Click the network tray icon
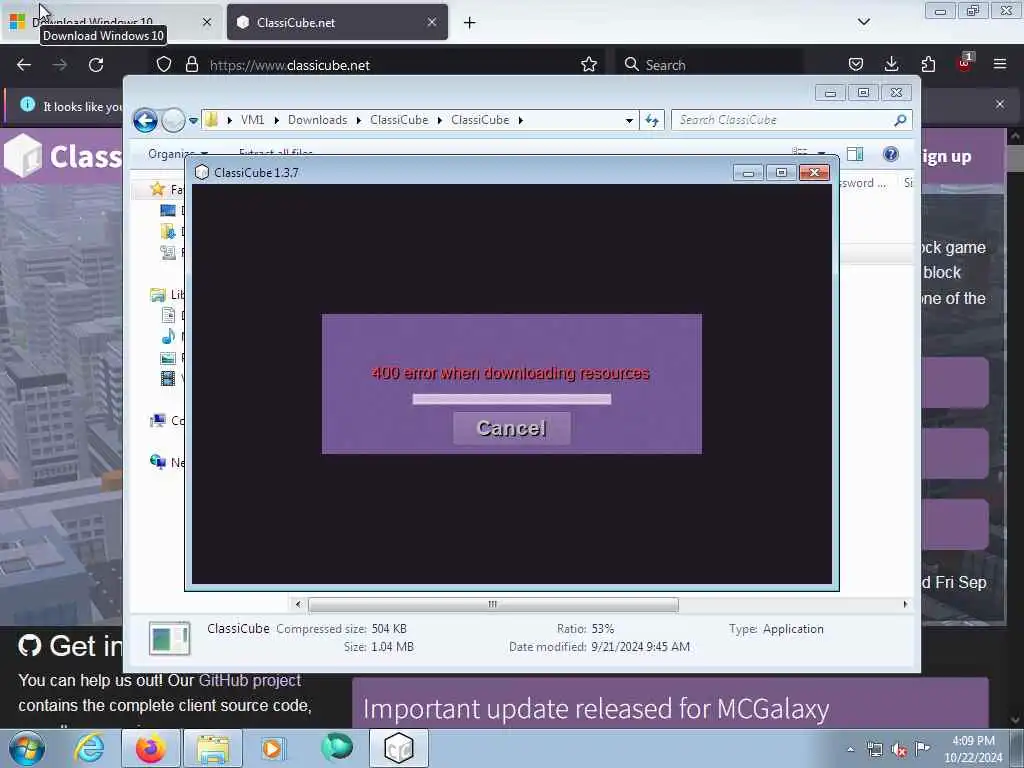 [874, 750]
